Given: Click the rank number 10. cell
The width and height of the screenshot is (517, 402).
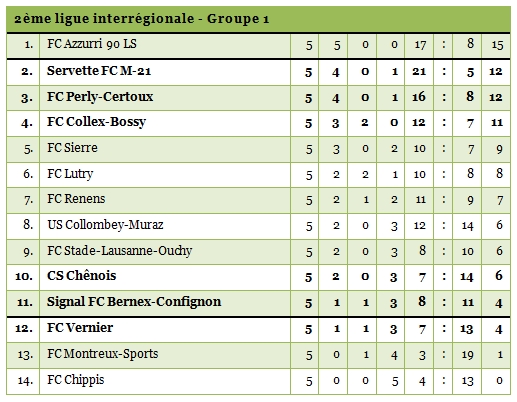Looking at the screenshot, I should click(23, 277).
